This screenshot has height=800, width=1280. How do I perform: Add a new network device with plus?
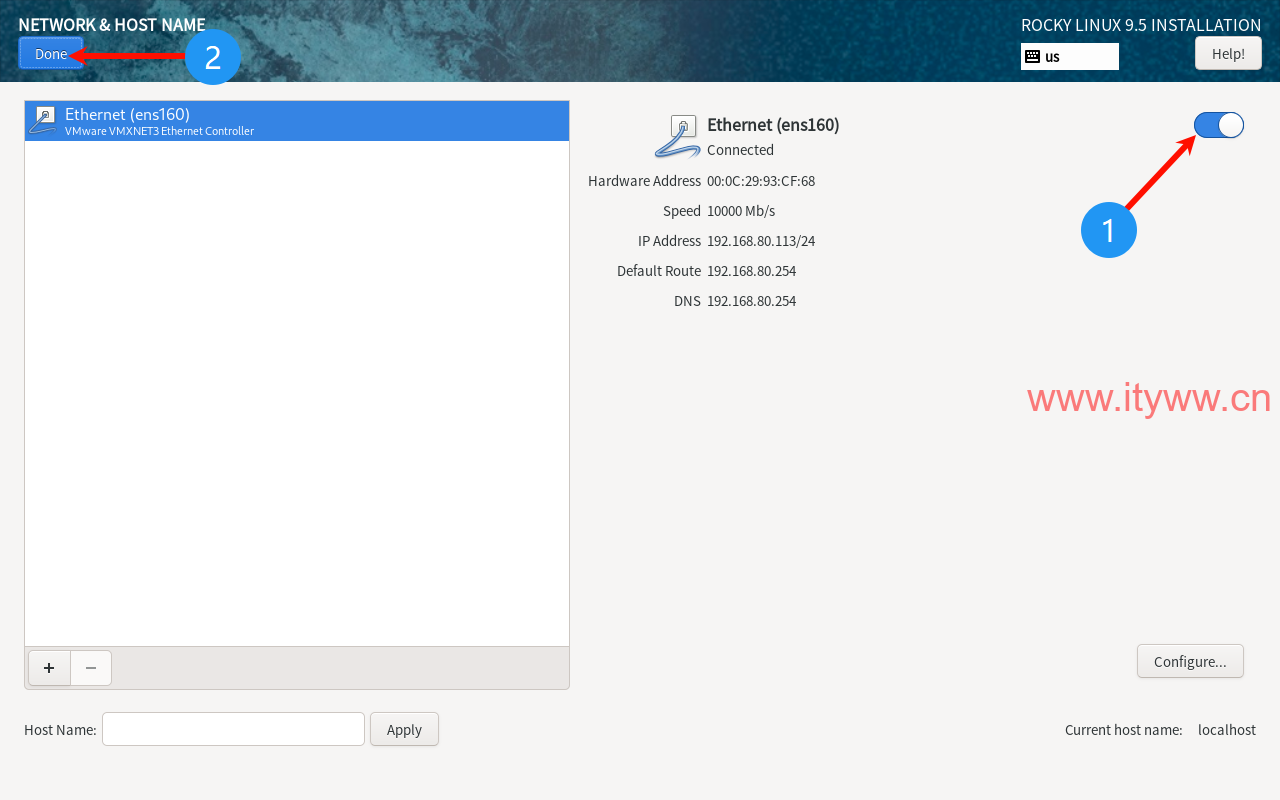pos(49,668)
